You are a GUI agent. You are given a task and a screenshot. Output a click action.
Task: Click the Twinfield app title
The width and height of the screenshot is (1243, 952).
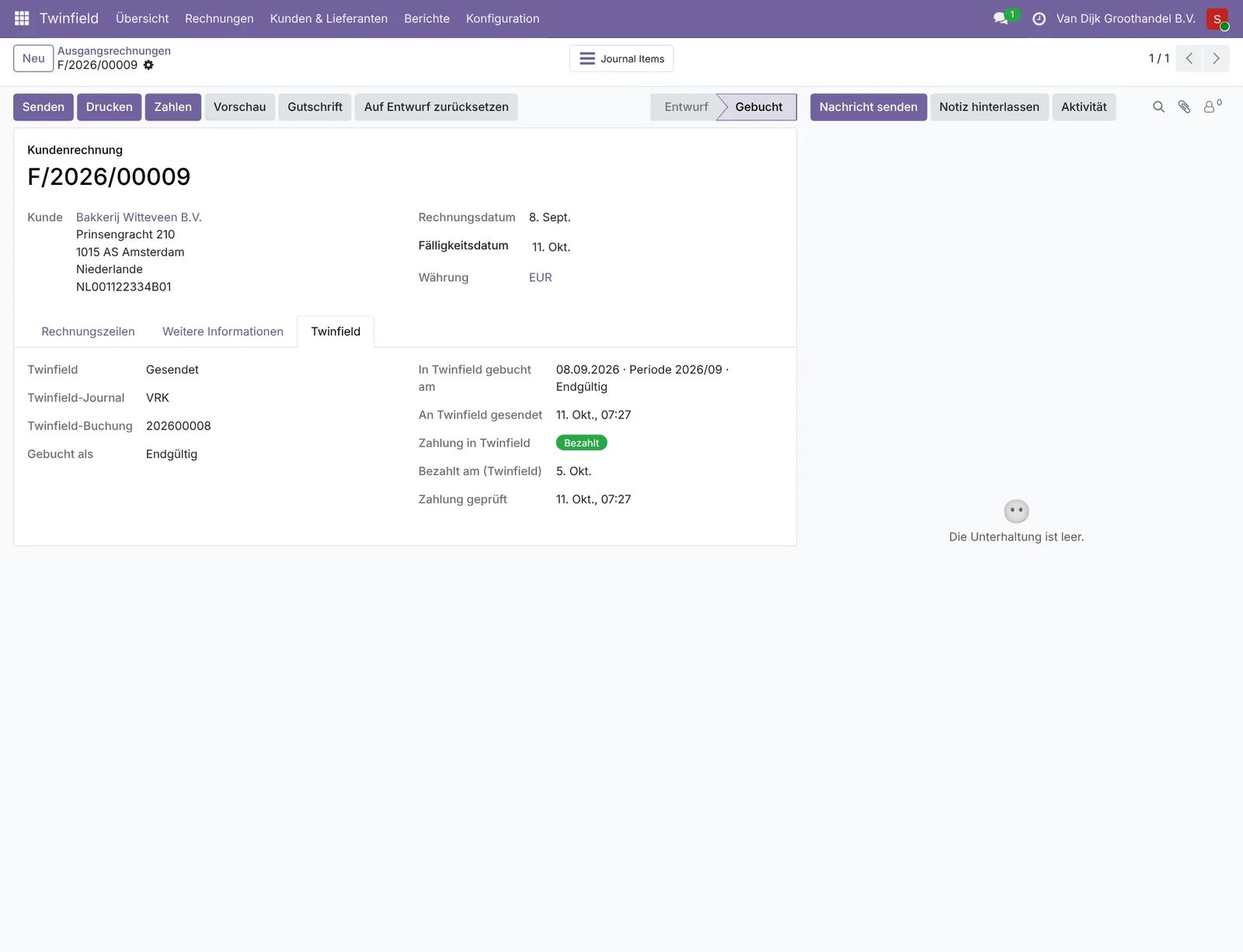pyautogui.click(x=69, y=19)
